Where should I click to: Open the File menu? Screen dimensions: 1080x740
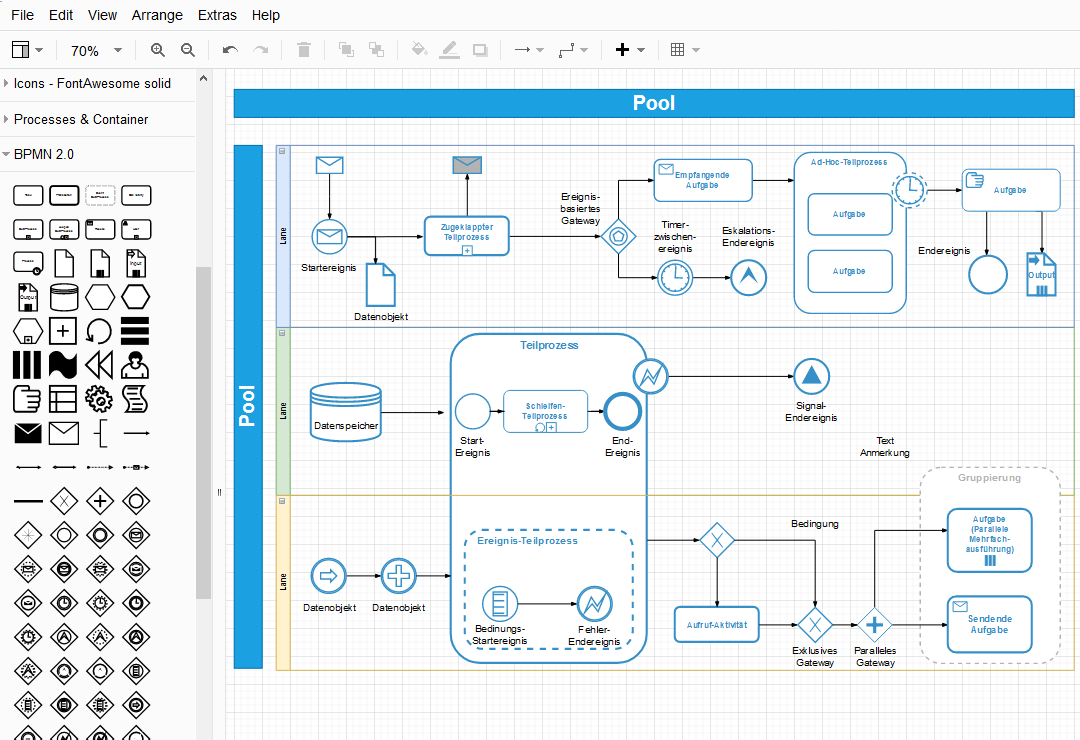pyautogui.click(x=22, y=15)
